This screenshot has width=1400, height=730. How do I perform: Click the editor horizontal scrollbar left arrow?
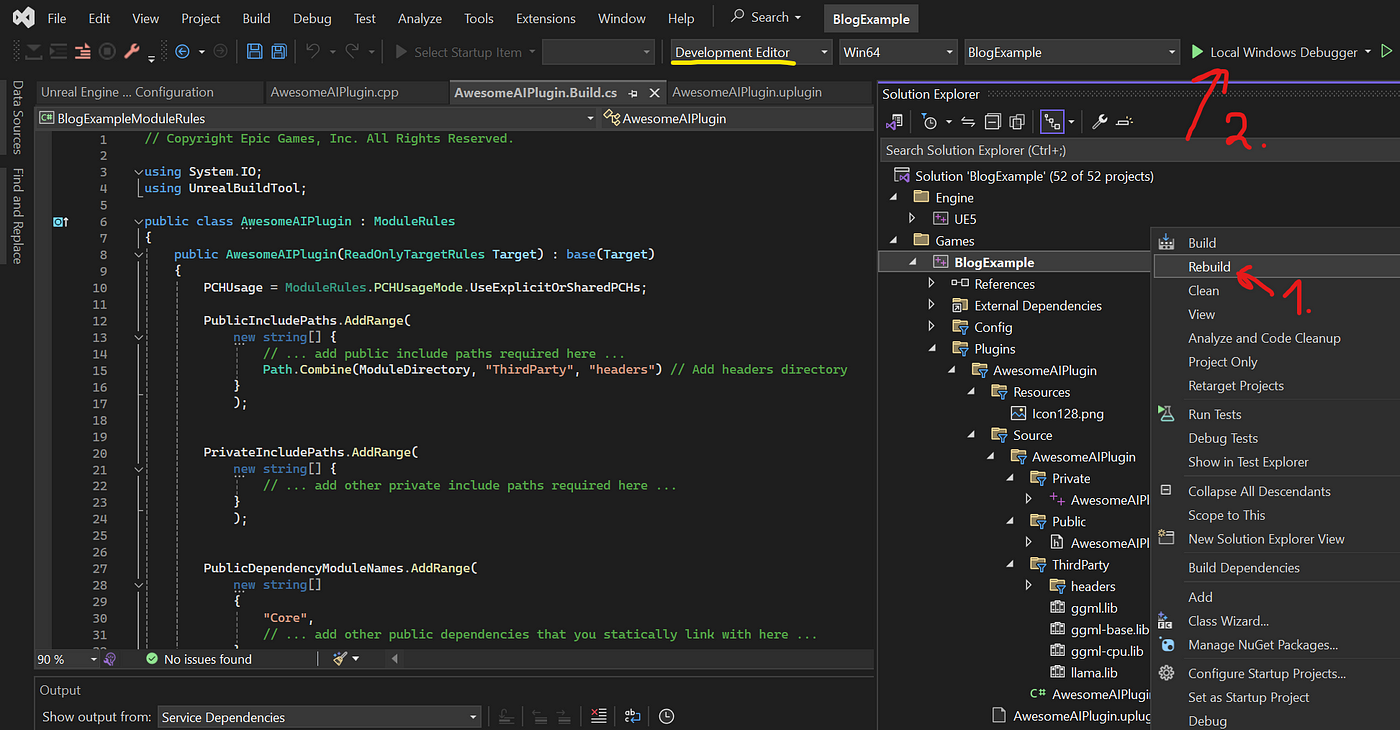(x=395, y=659)
